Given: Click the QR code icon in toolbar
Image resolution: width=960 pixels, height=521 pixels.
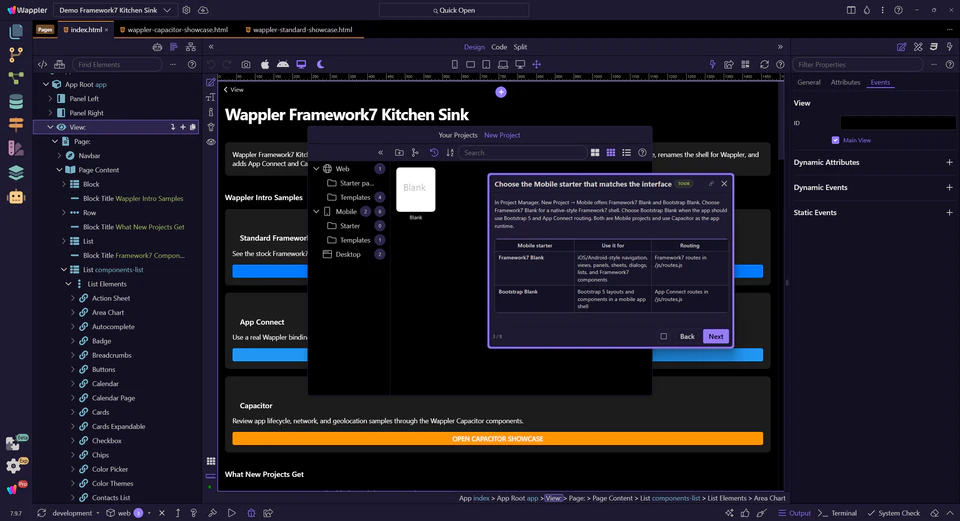Looking at the screenshot, I should pos(745,64).
